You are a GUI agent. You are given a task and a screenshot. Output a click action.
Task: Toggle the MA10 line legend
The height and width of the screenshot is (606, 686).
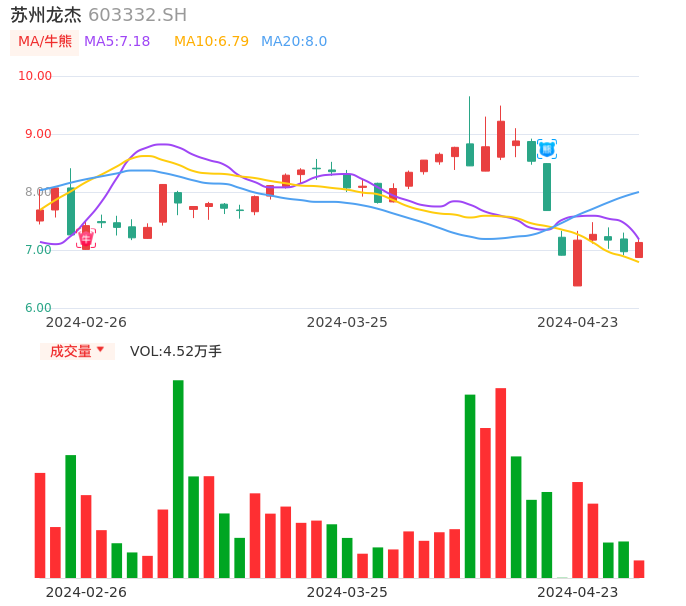tap(211, 42)
